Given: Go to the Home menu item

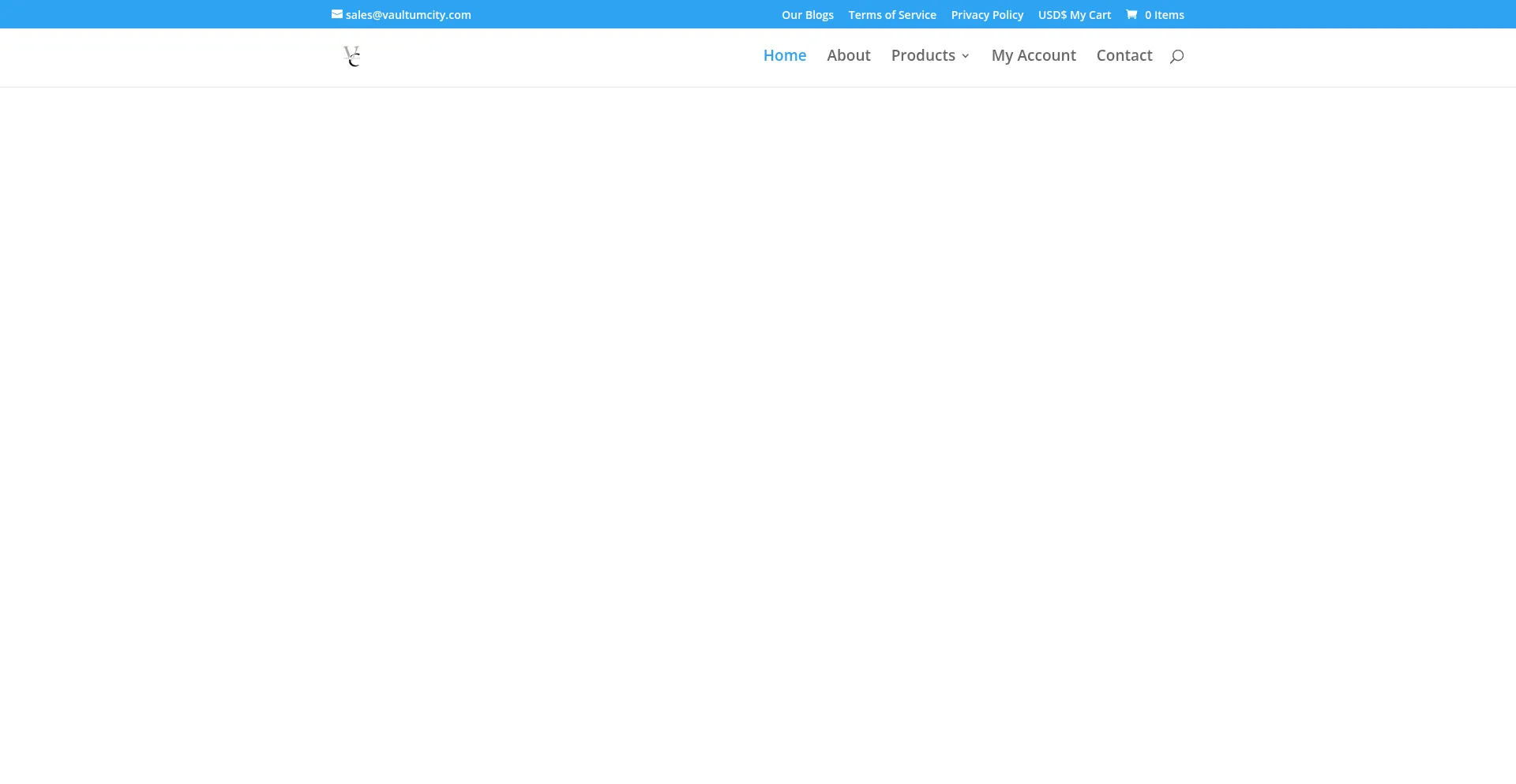Looking at the screenshot, I should click(784, 55).
